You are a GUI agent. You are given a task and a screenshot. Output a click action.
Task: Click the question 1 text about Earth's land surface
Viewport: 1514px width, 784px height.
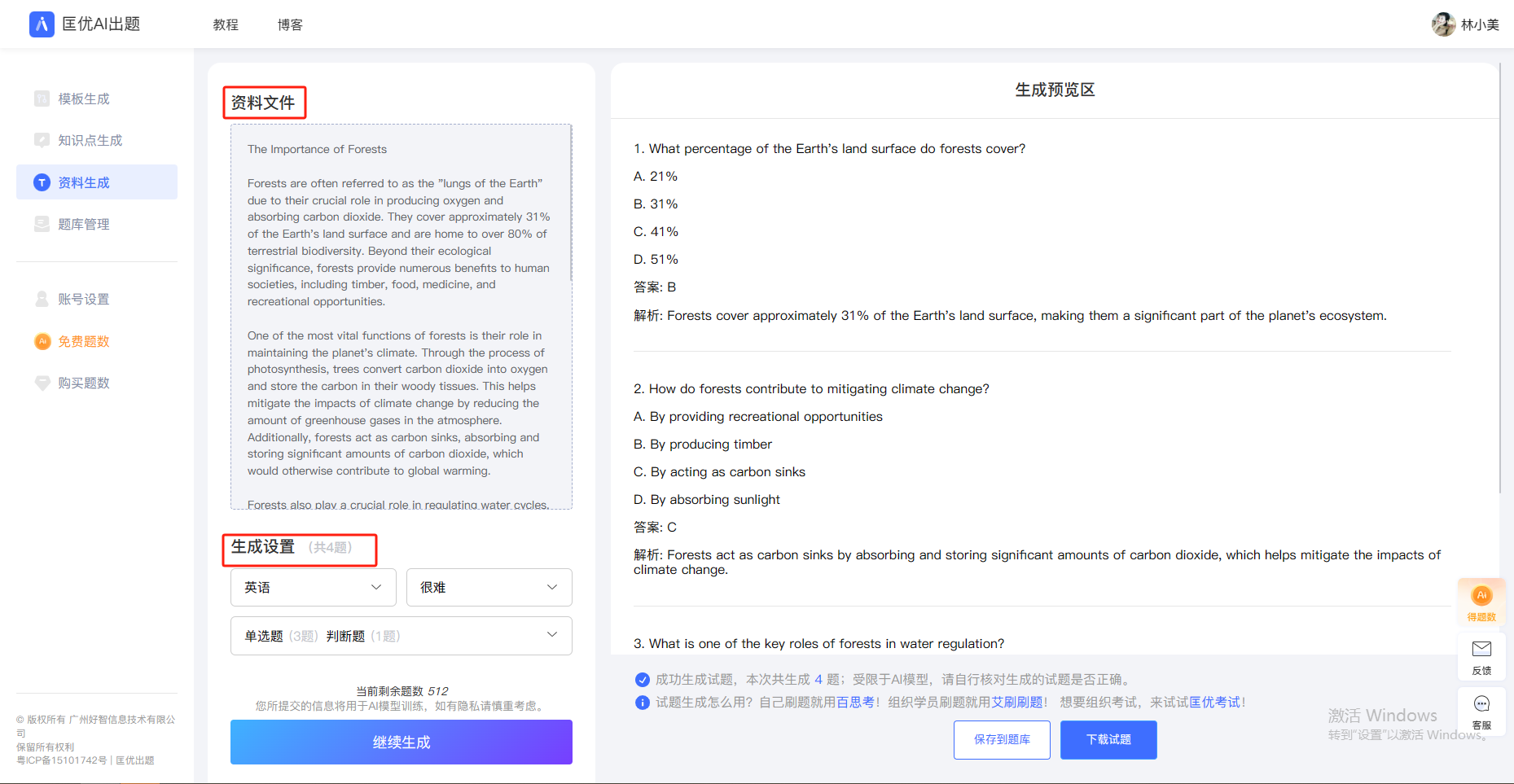(830, 148)
